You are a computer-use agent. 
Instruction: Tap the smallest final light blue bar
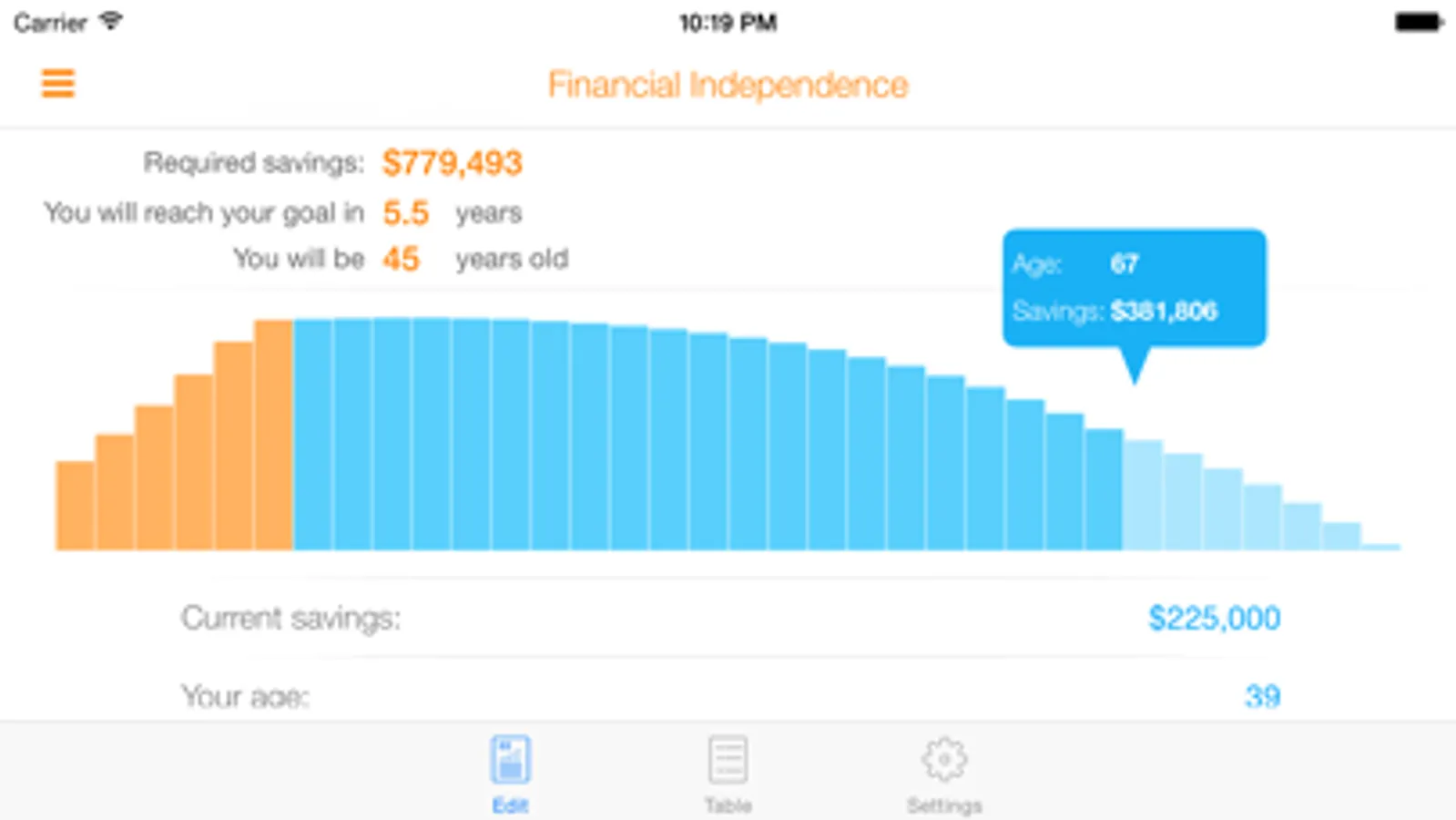coord(1381,547)
